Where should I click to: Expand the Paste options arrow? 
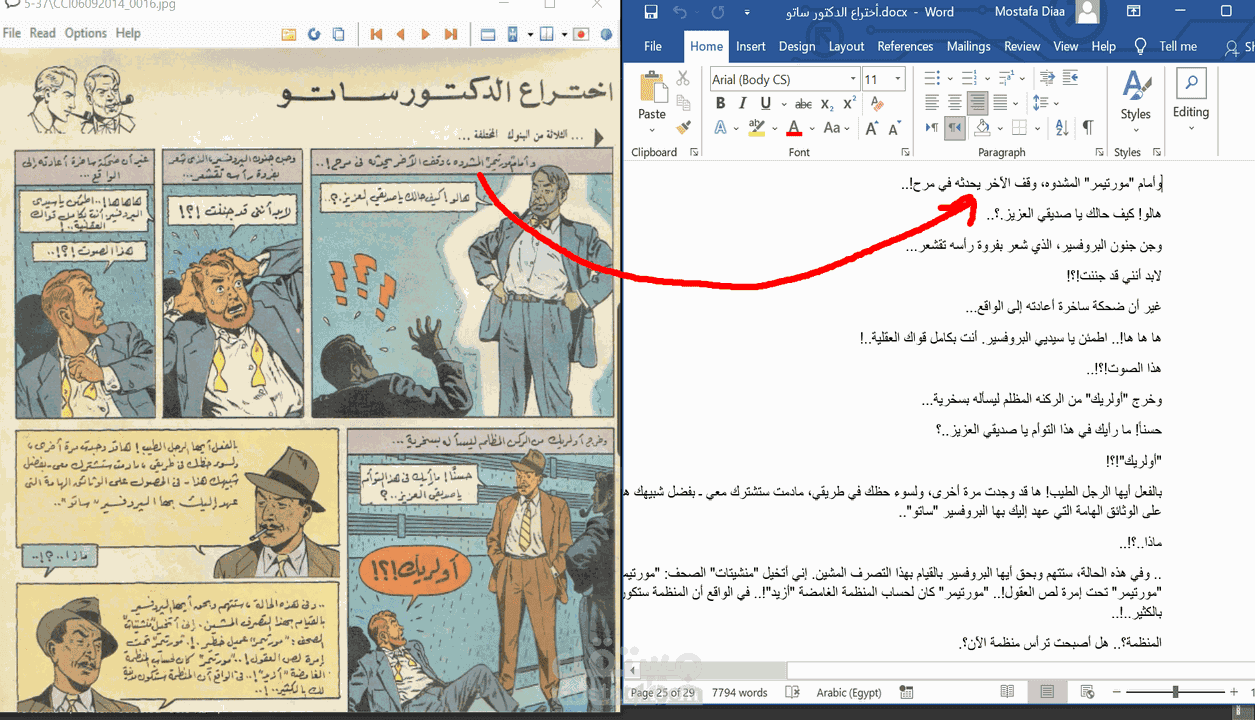[652, 130]
